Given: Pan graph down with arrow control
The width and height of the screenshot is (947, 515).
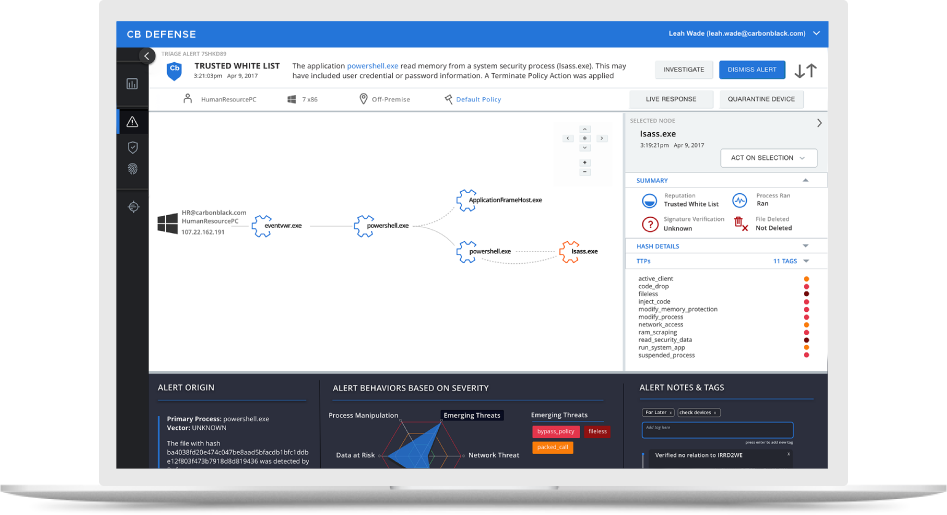Looking at the screenshot, I should (585, 148).
